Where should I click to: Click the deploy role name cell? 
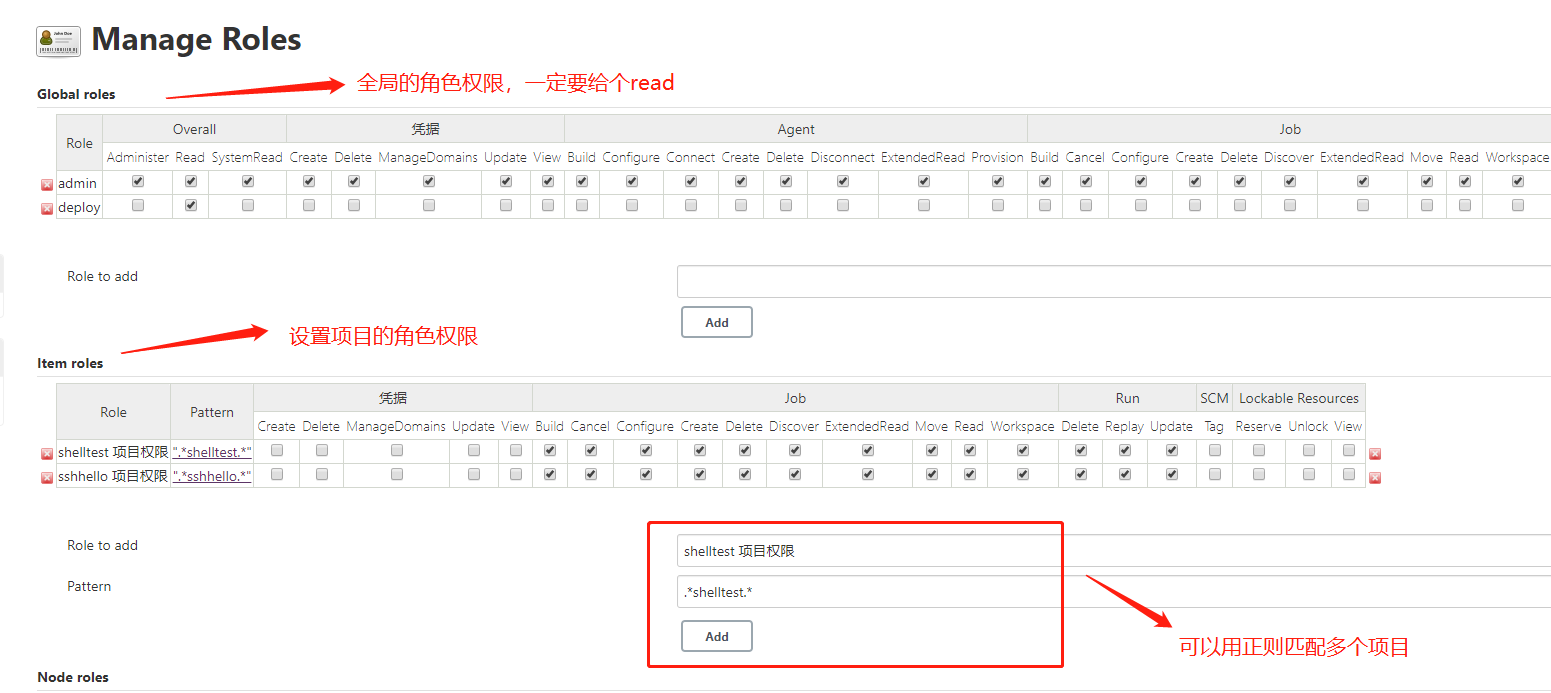click(79, 207)
